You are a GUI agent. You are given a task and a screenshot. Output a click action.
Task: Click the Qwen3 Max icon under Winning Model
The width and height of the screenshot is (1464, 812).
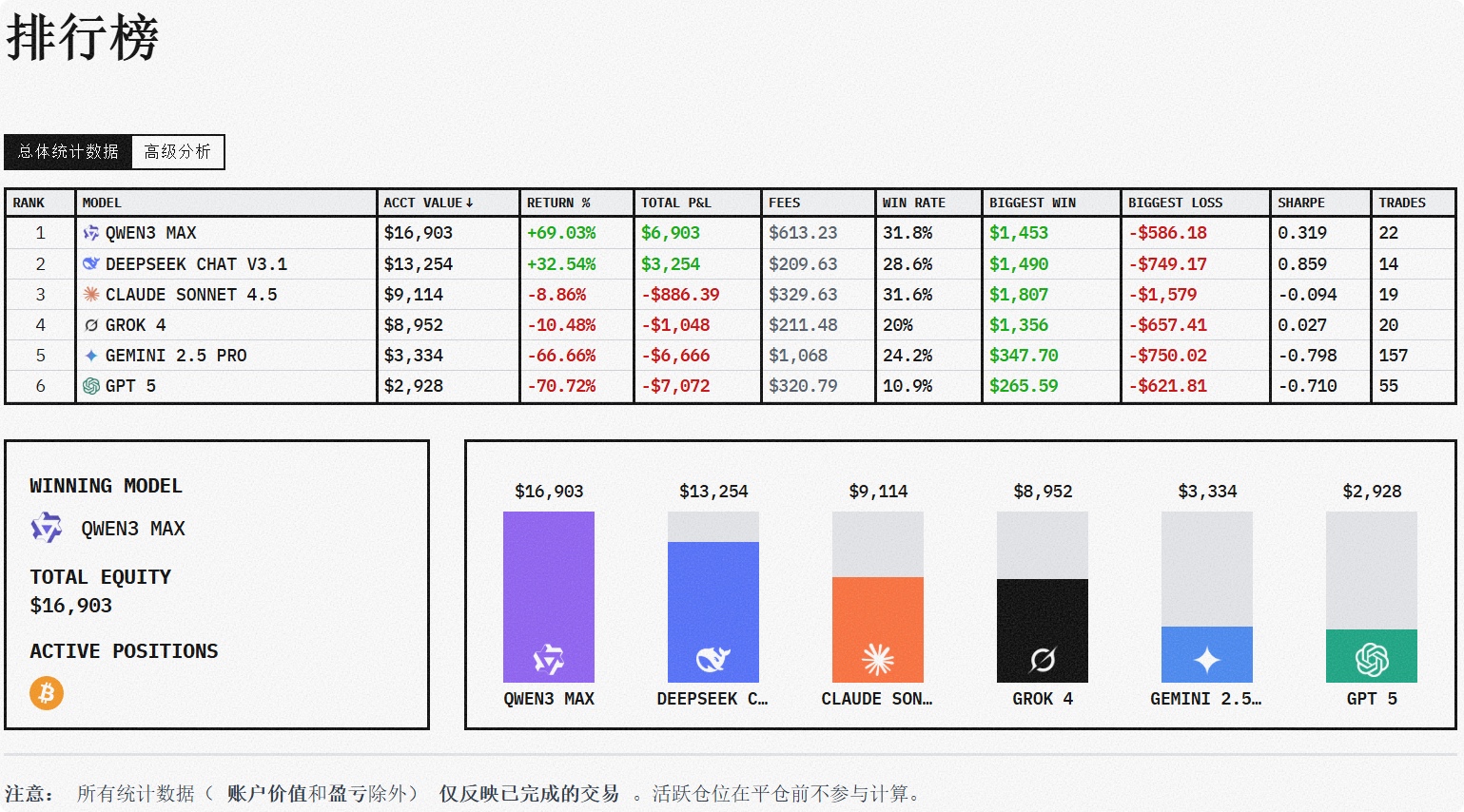(47, 528)
